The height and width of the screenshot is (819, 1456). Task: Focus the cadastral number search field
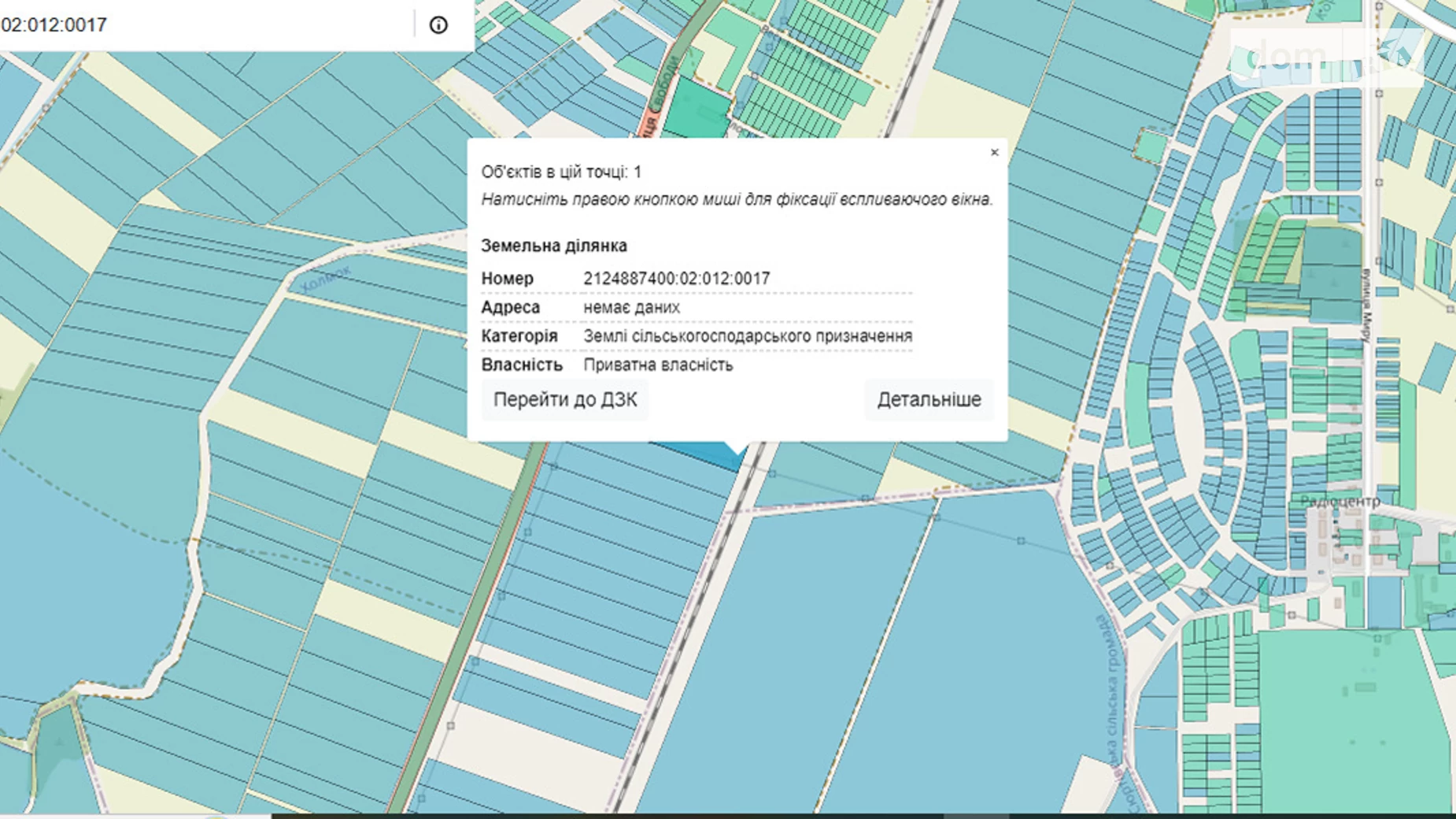click(x=205, y=25)
